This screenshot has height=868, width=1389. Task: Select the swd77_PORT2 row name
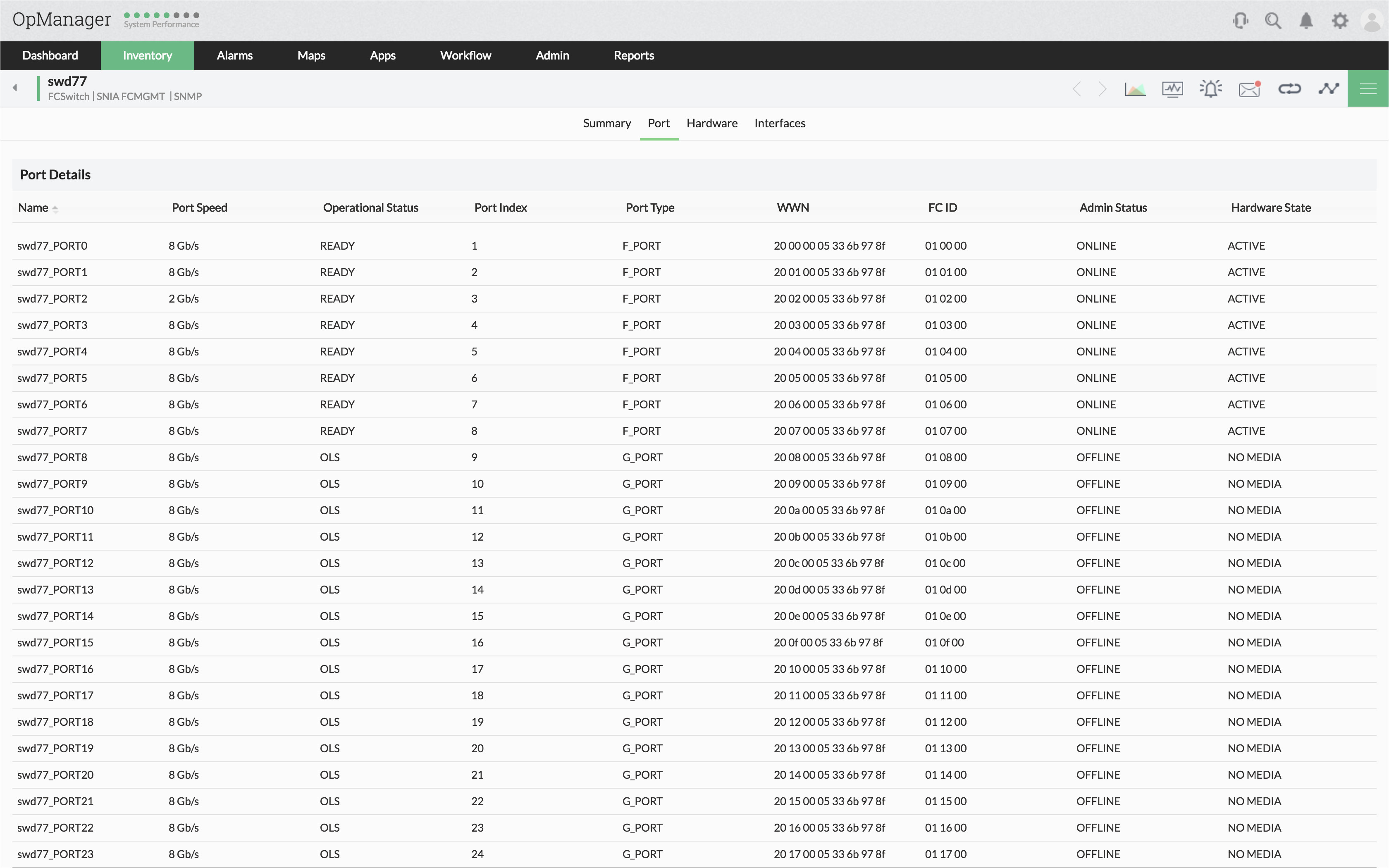pos(52,298)
